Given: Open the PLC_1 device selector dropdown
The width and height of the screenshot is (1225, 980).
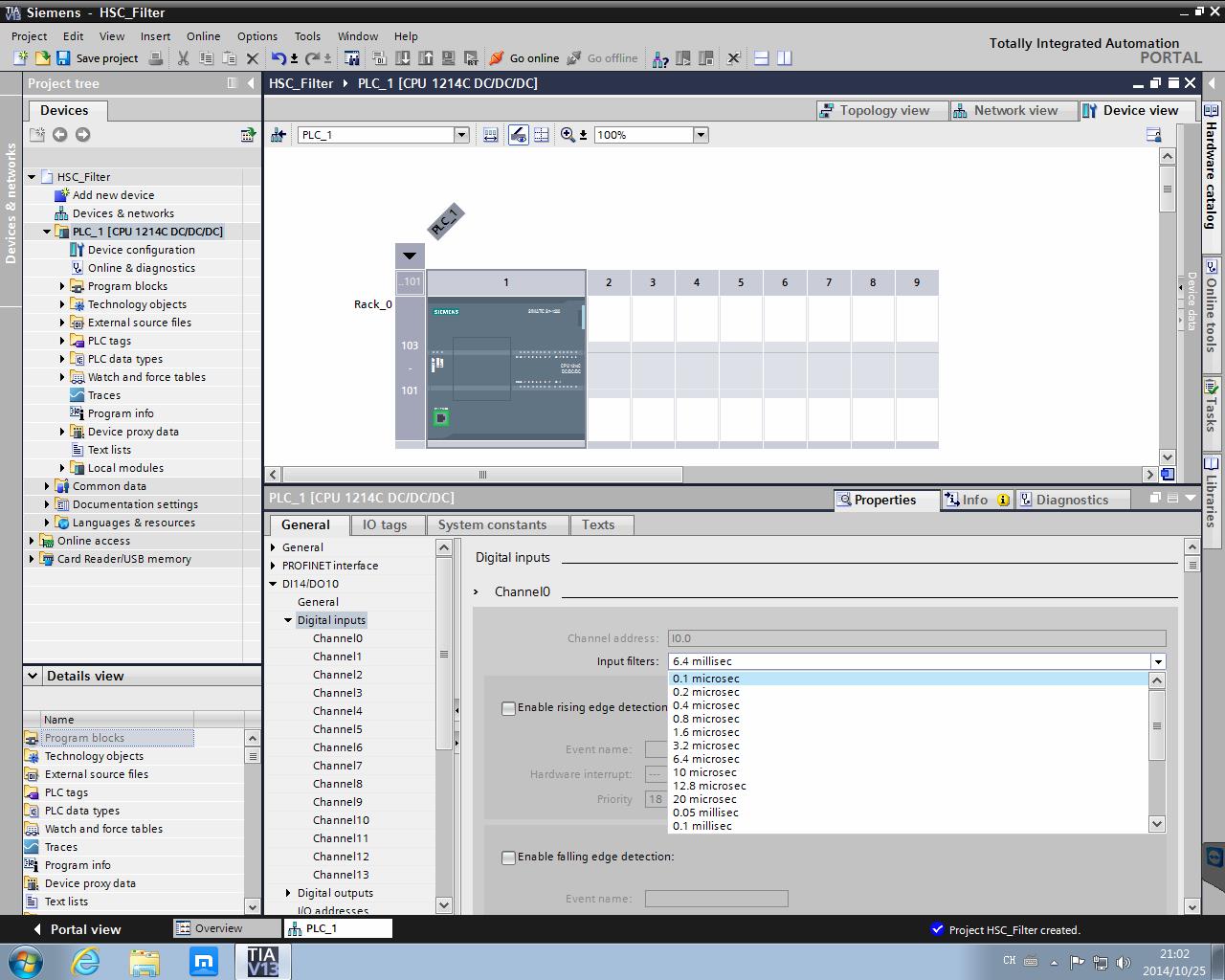Looking at the screenshot, I should click(460, 135).
